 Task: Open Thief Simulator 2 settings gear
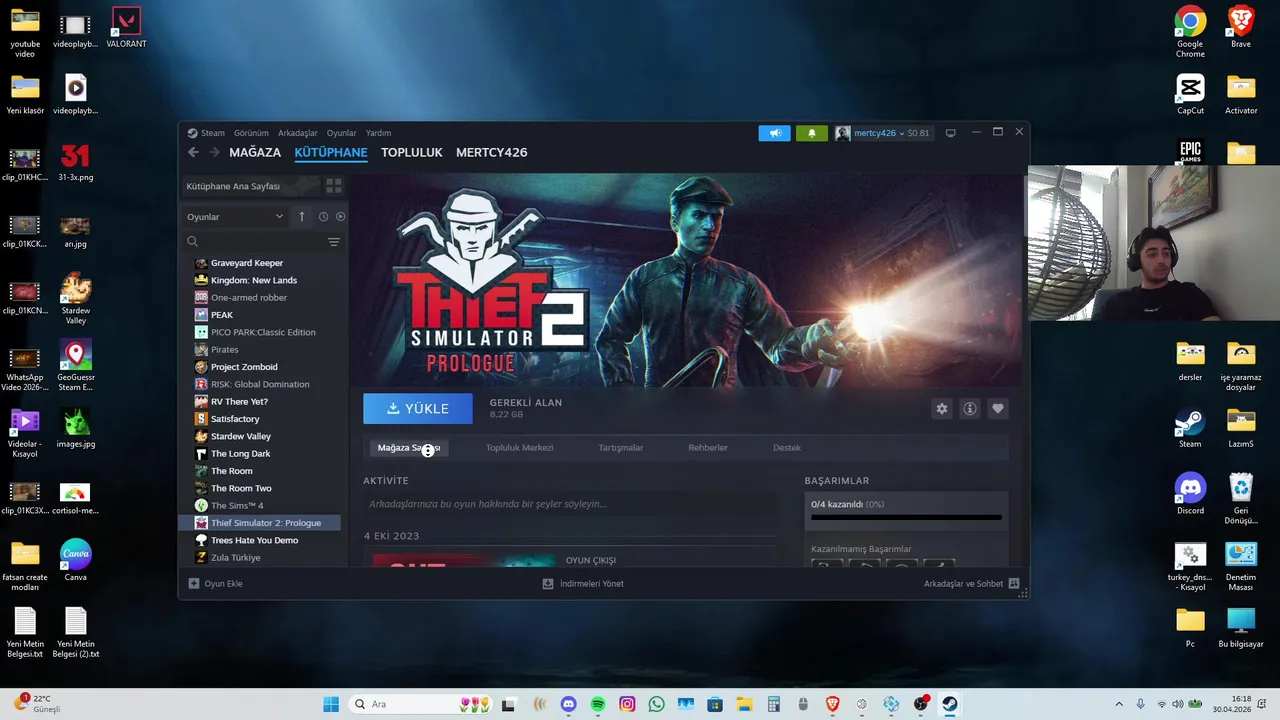[x=941, y=409]
